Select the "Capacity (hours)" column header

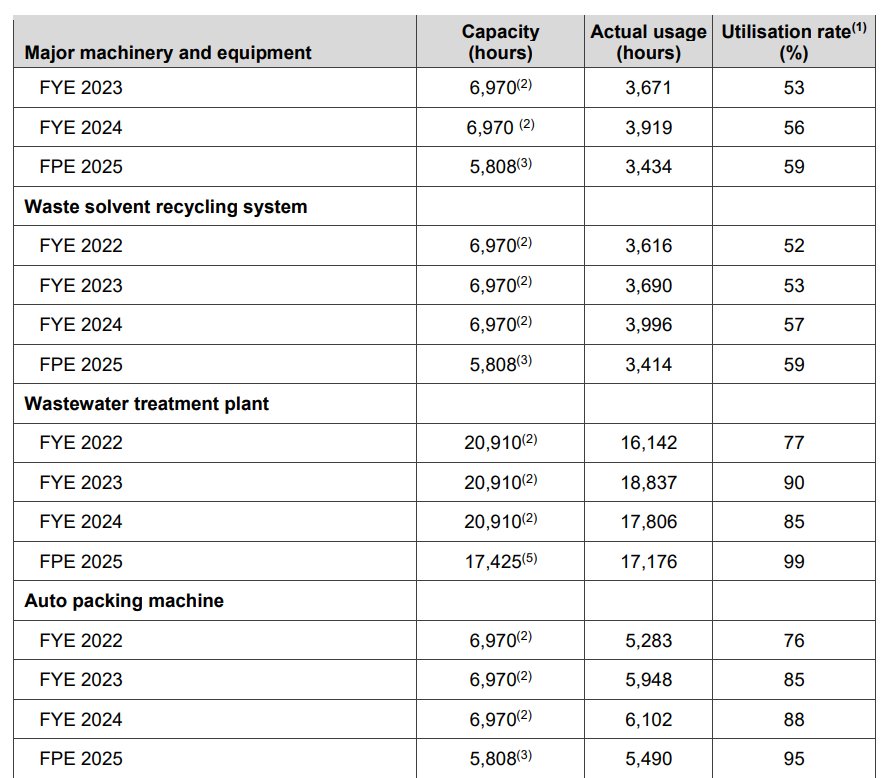click(500, 42)
